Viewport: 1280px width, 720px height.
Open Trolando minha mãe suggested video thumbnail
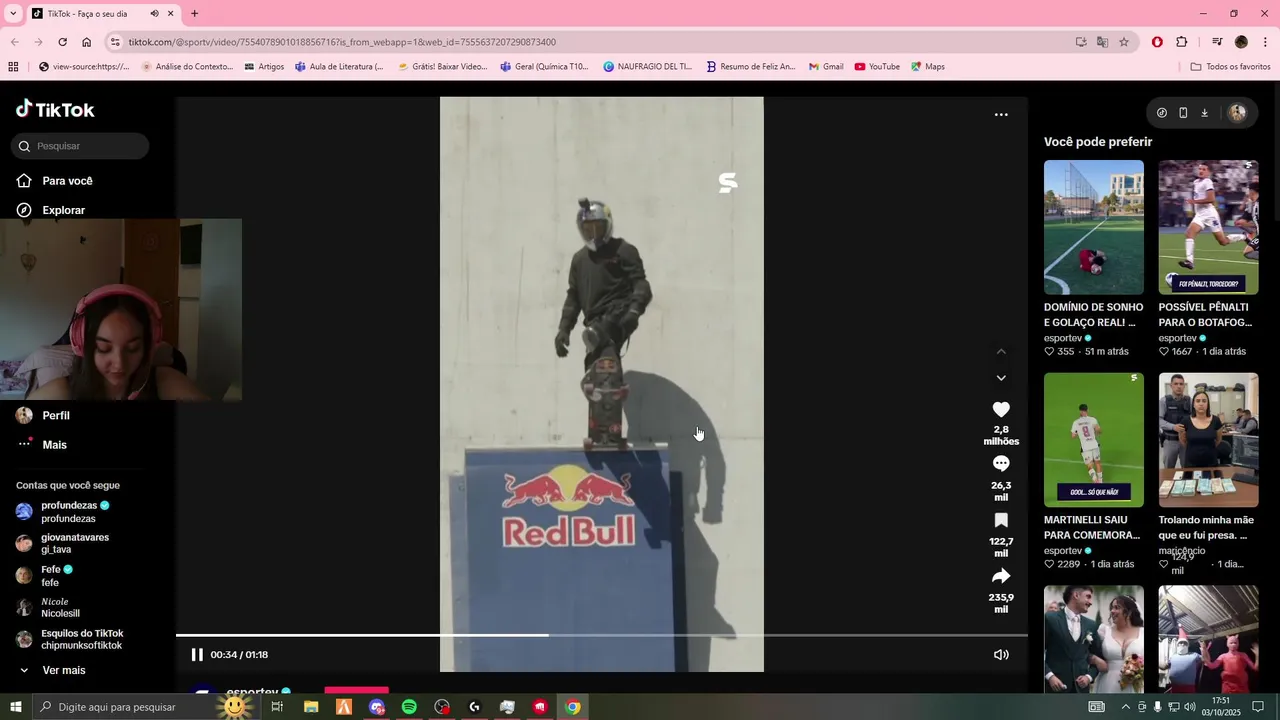[x=1208, y=440]
